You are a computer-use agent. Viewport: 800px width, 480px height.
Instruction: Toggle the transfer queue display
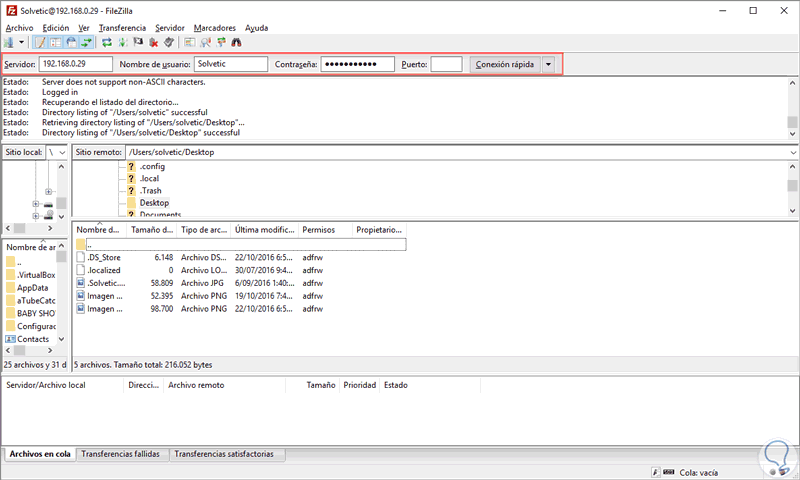(87, 42)
